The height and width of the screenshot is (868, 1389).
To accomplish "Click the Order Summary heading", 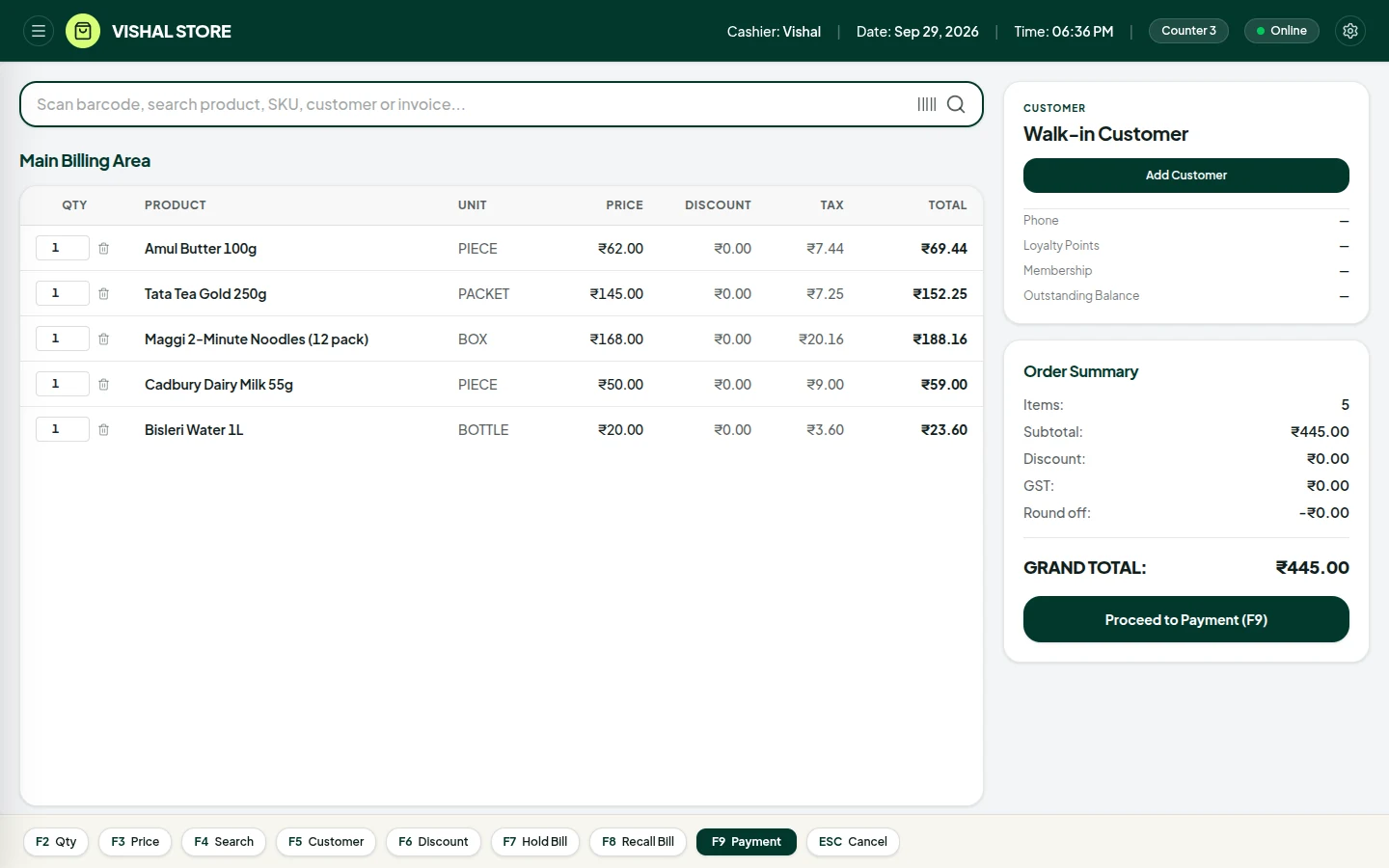I will (1080, 371).
